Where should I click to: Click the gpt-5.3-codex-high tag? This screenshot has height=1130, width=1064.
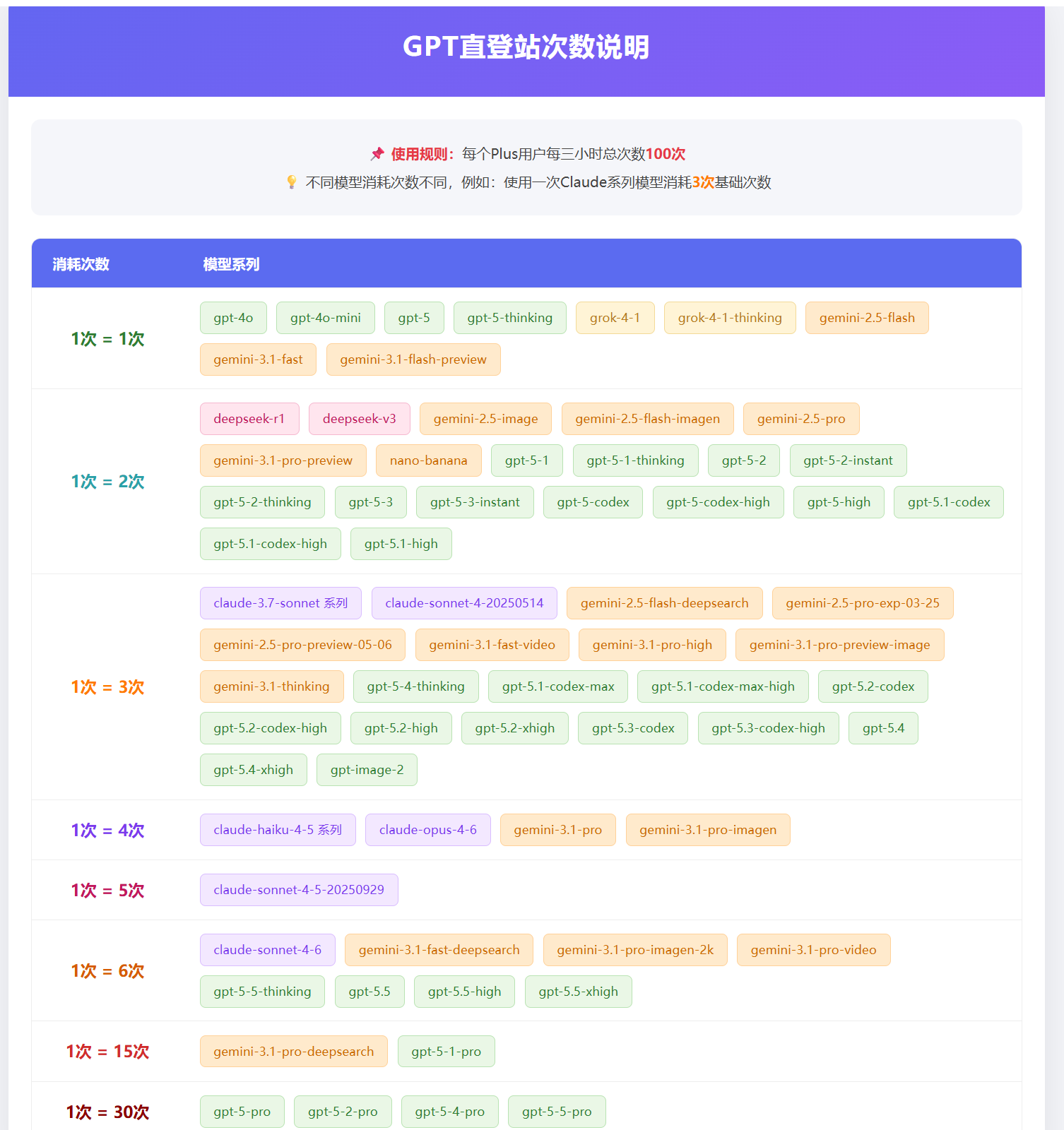click(769, 728)
